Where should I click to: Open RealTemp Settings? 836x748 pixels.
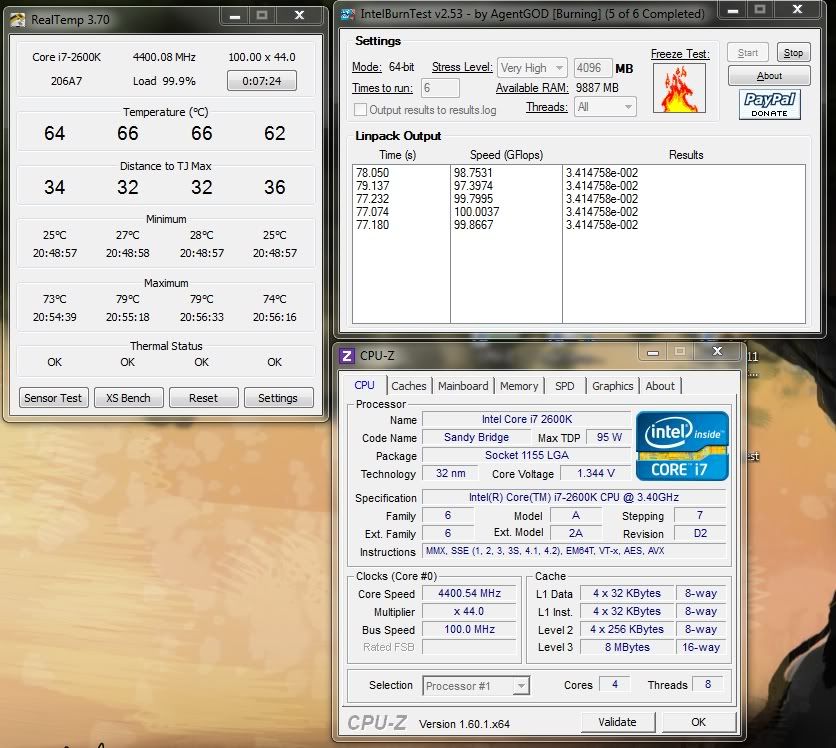(x=278, y=398)
